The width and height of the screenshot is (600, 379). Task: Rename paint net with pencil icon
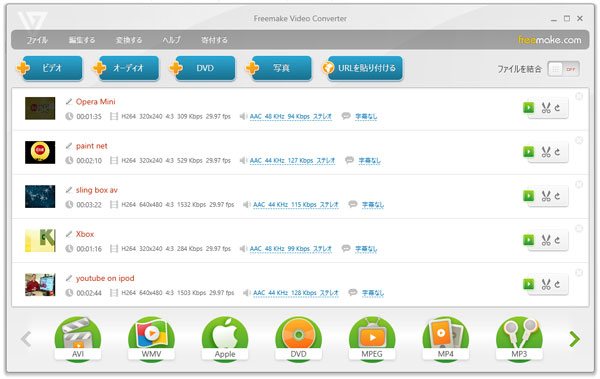click(x=69, y=145)
